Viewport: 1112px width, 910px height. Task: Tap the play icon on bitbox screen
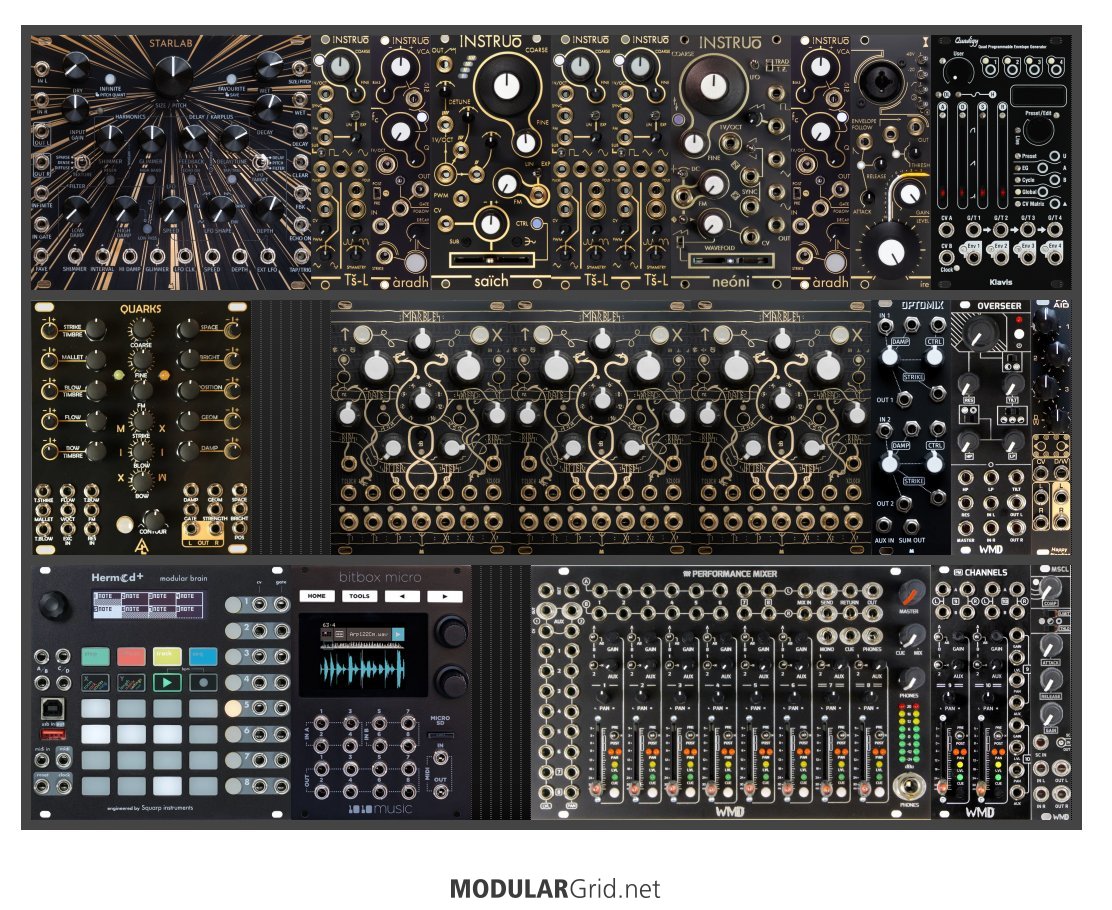(x=398, y=634)
